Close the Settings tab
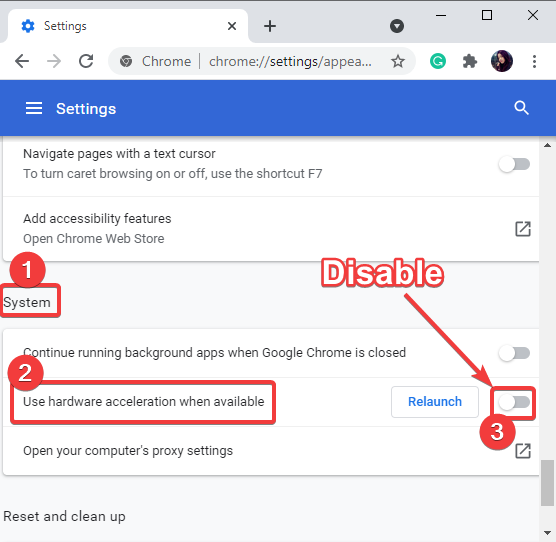The width and height of the screenshot is (556, 542). click(x=232, y=26)
